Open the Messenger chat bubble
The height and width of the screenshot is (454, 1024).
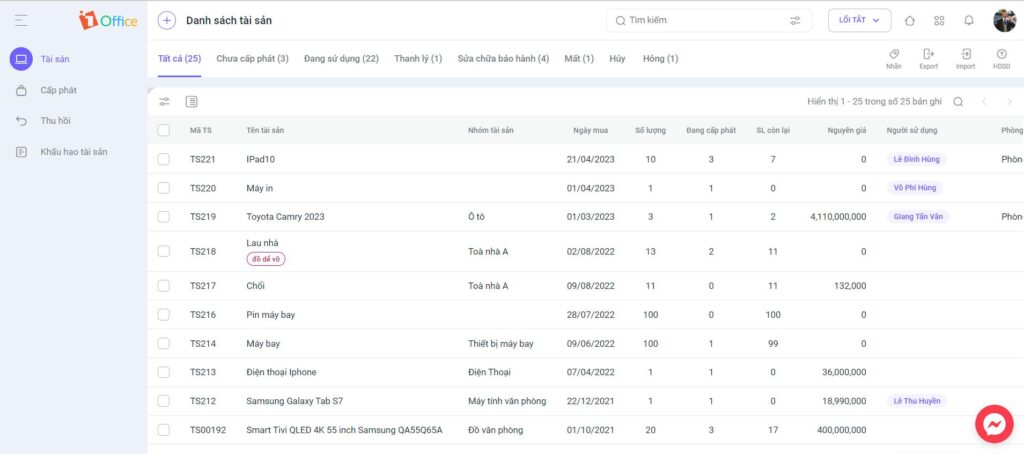[994, 424]
